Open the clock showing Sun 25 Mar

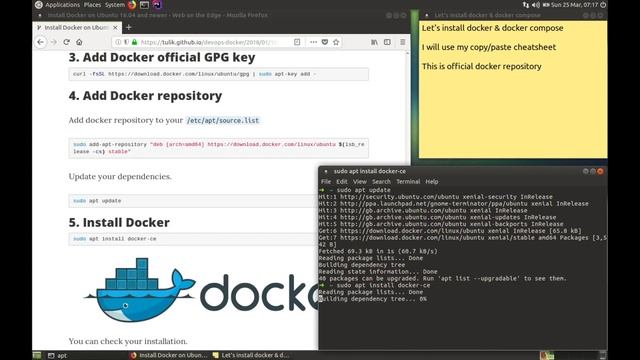[x=574, y=5]
